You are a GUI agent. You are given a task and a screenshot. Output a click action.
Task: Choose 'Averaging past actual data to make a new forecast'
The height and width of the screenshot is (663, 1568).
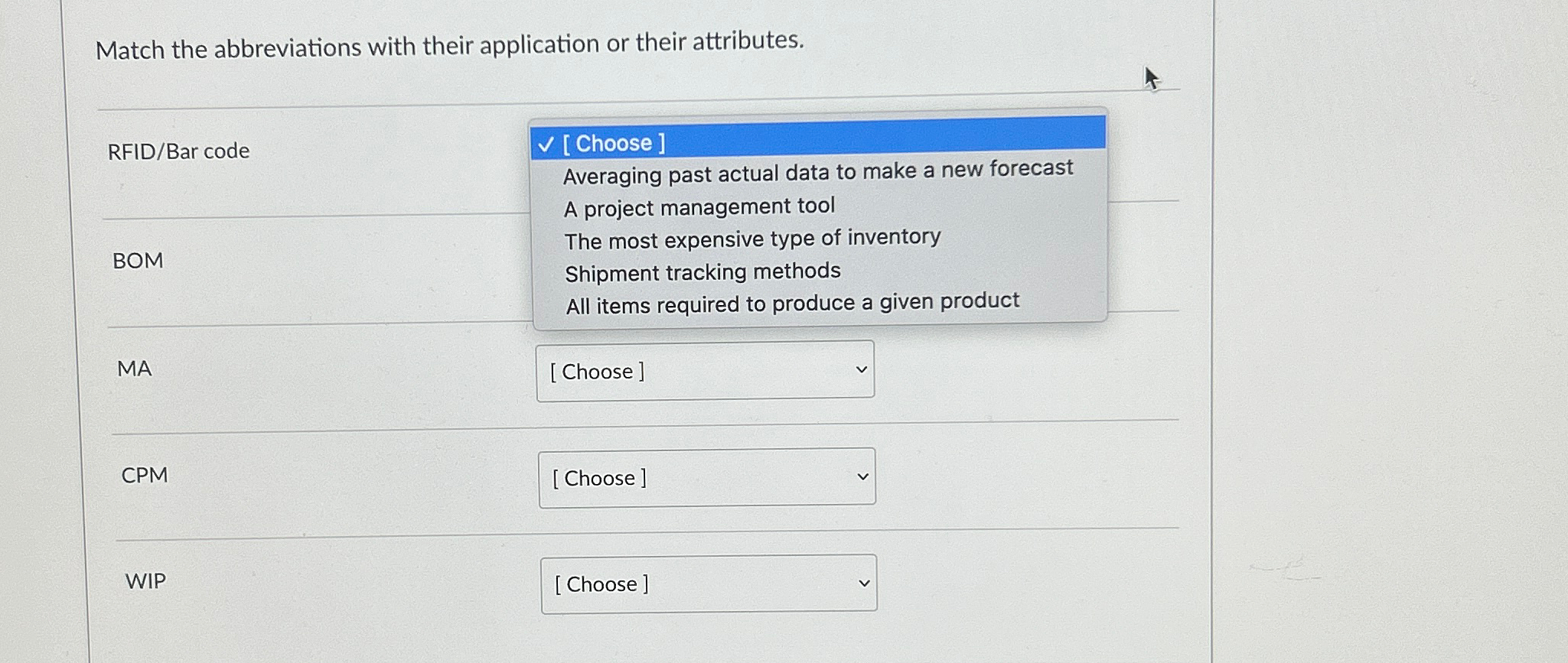point(818,172)
